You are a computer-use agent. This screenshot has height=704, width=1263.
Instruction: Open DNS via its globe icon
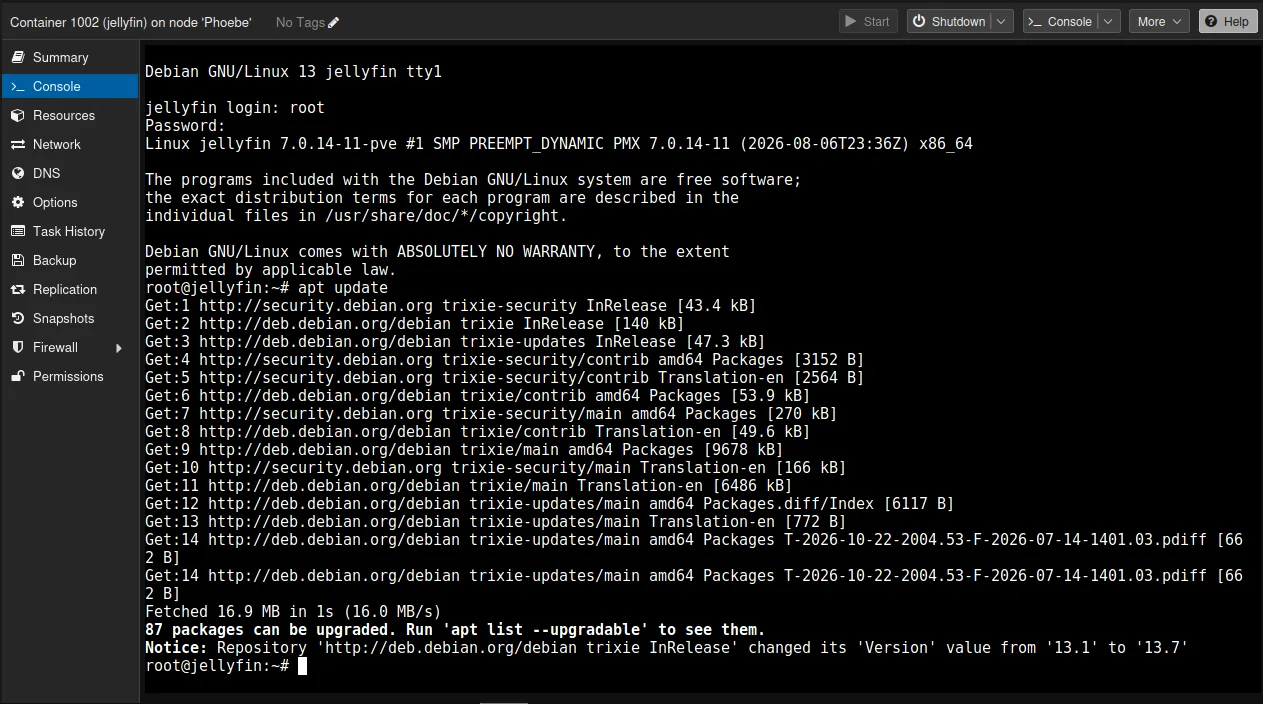[x=17, y=173]
